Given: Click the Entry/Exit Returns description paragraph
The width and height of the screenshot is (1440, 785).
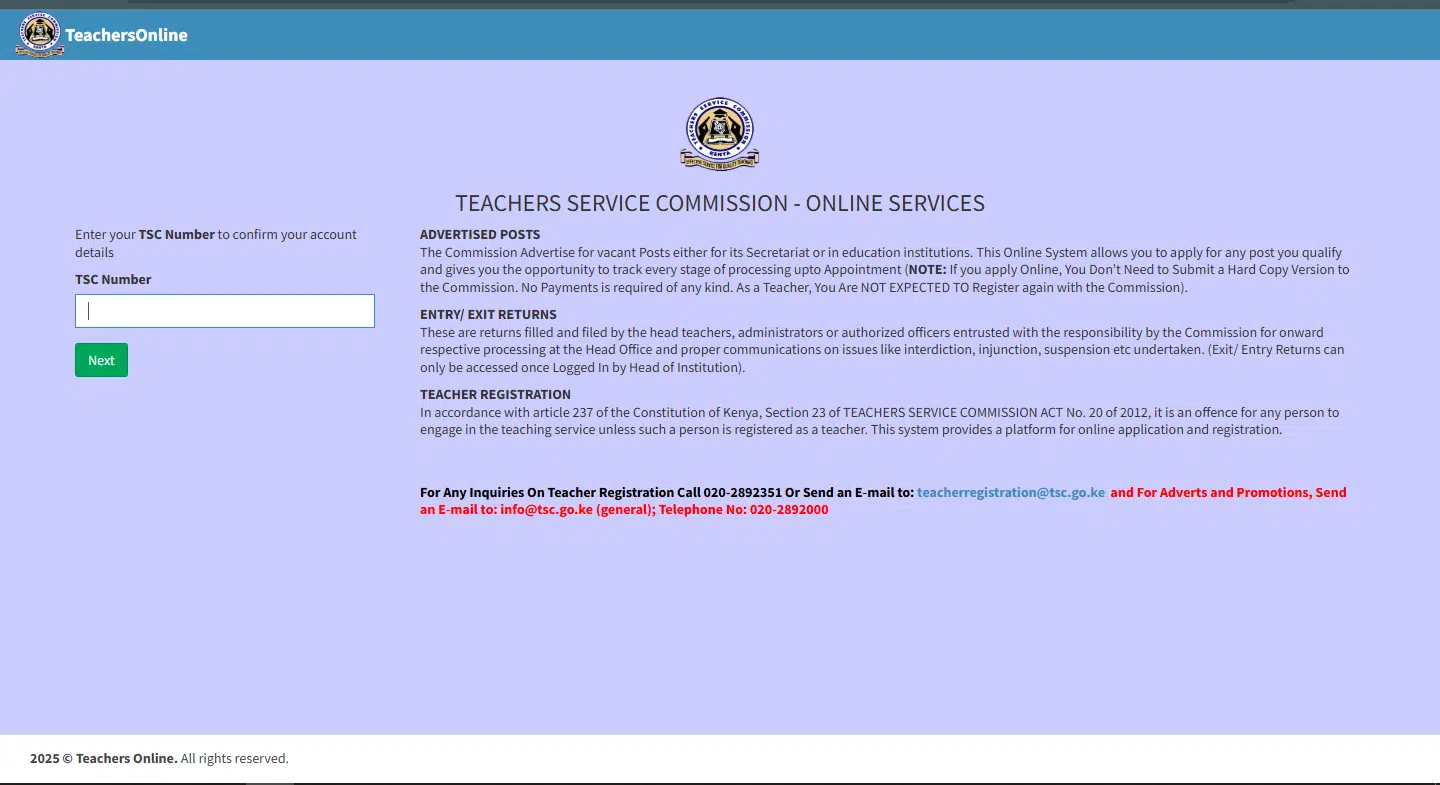Looking at the screenshot, I should point(880,350).
